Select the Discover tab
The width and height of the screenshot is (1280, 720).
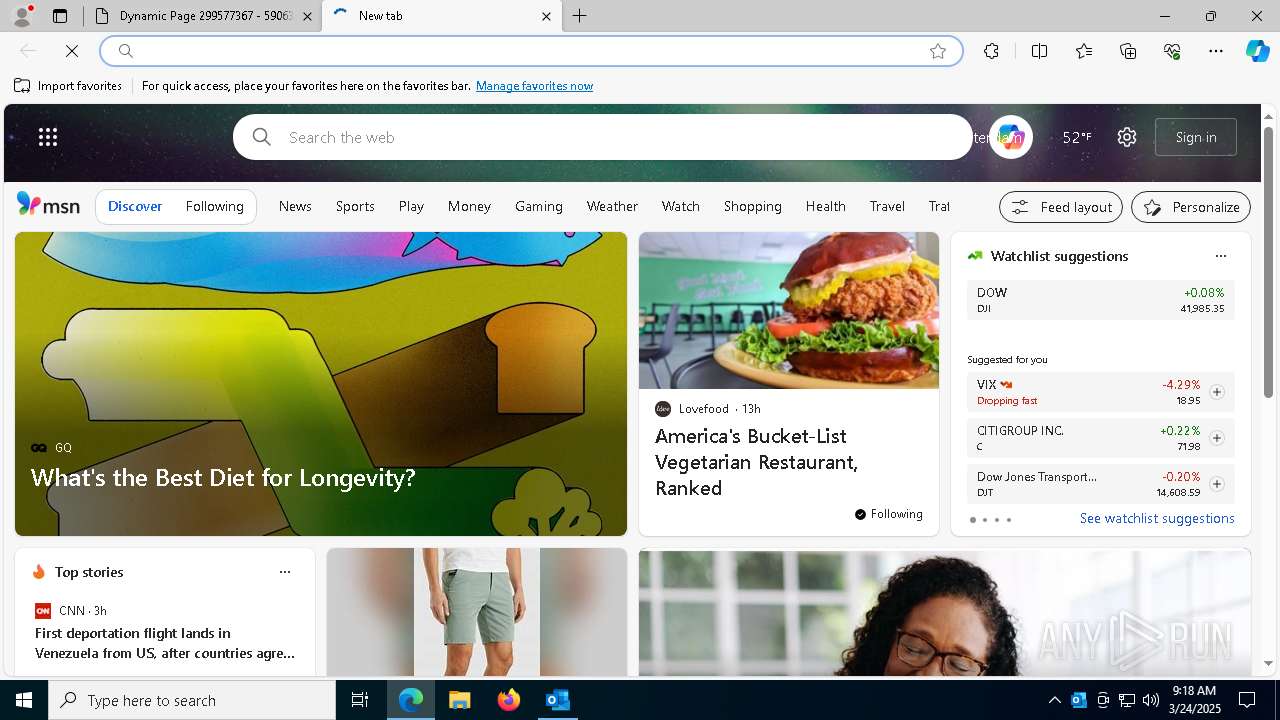(135, 206)
